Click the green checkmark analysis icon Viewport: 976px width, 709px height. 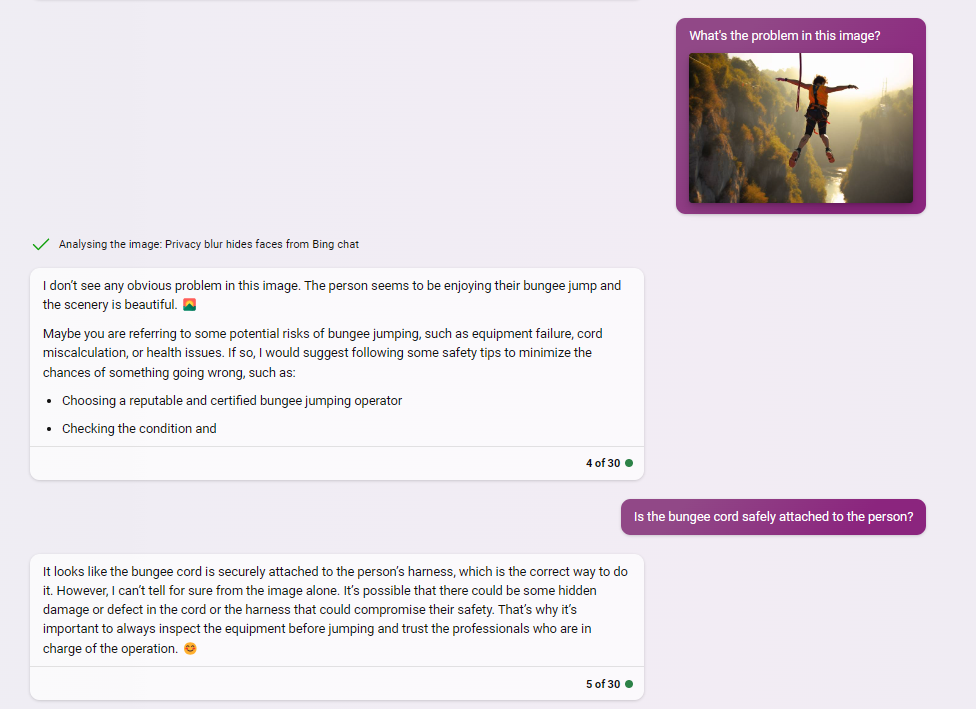tap(40, 243)
